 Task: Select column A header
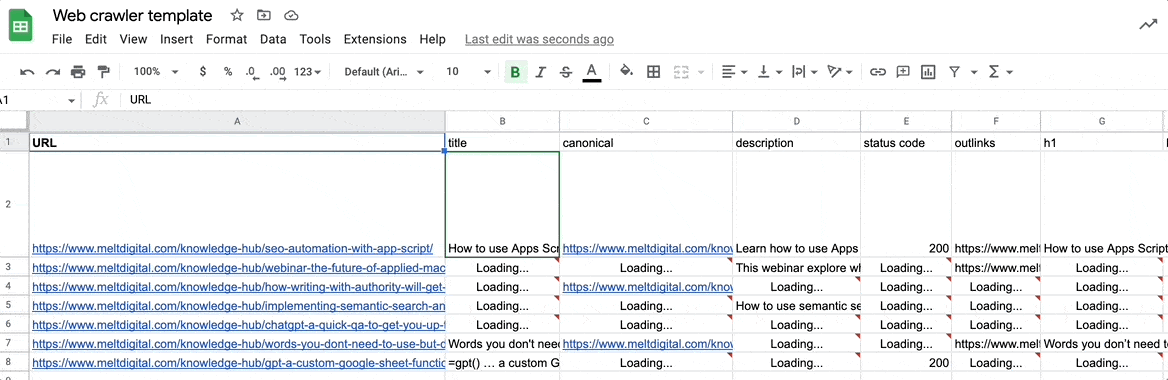coord(237,121)
